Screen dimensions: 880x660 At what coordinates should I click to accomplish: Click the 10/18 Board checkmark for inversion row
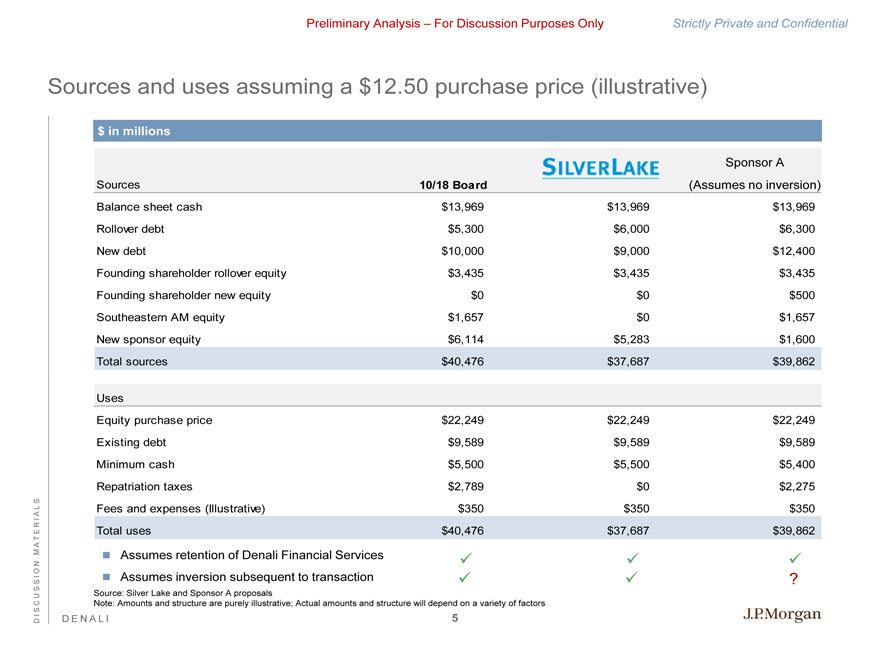pos(466,578)
